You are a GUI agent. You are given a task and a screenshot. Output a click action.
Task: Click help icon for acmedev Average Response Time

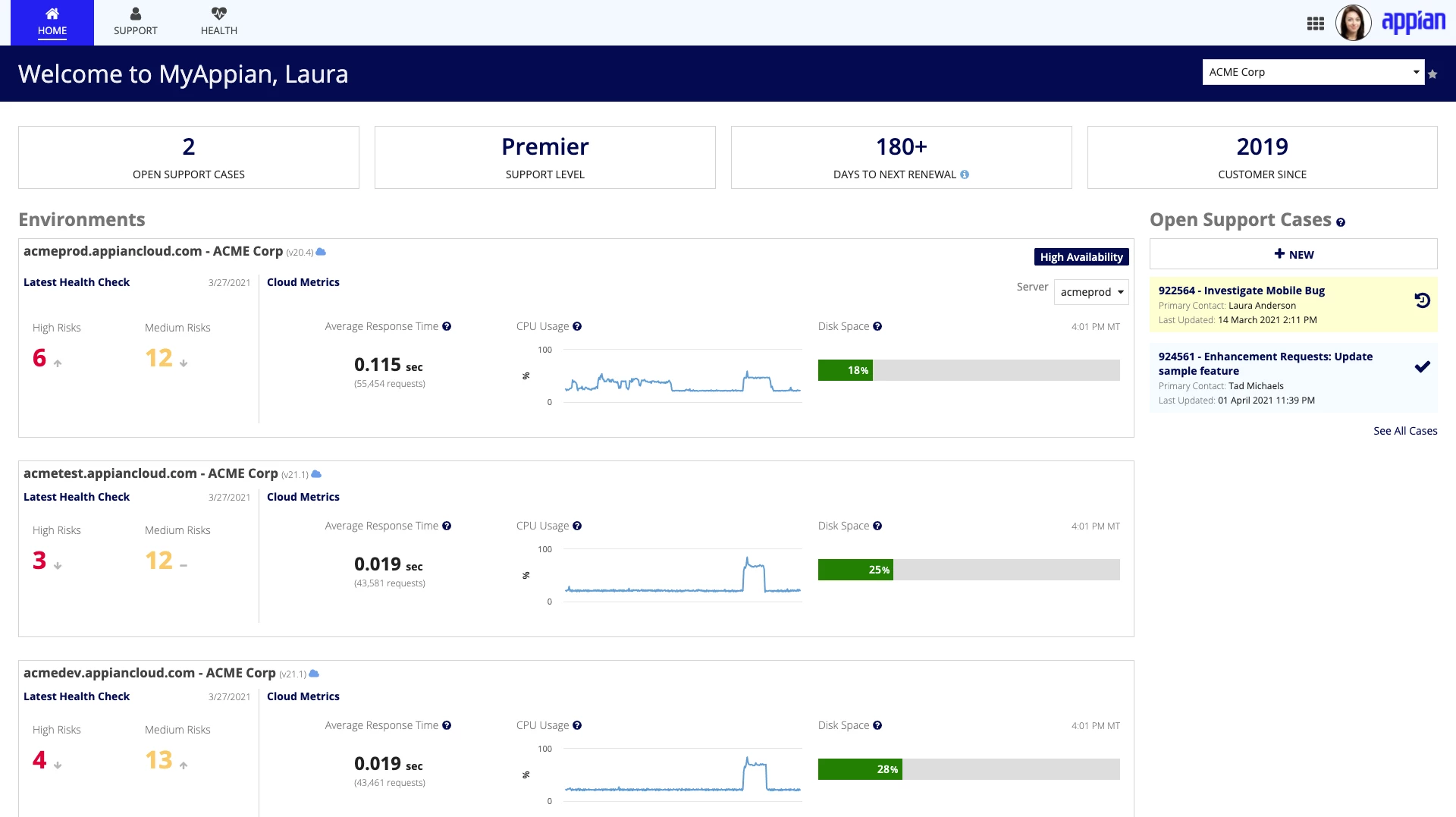(447, 725)
